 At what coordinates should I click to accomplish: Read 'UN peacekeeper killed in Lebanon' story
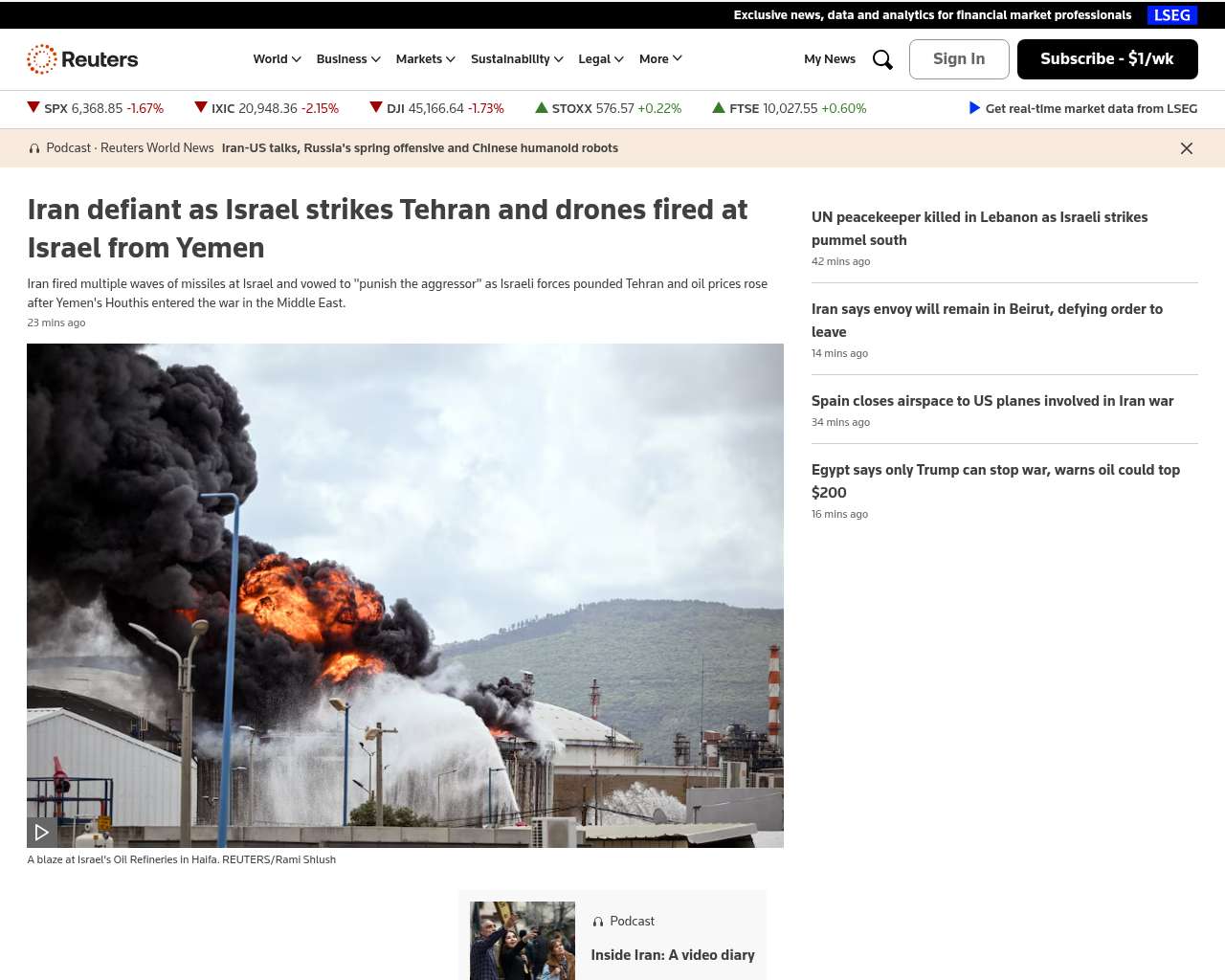pyautogui.click(x=980, y=229)
